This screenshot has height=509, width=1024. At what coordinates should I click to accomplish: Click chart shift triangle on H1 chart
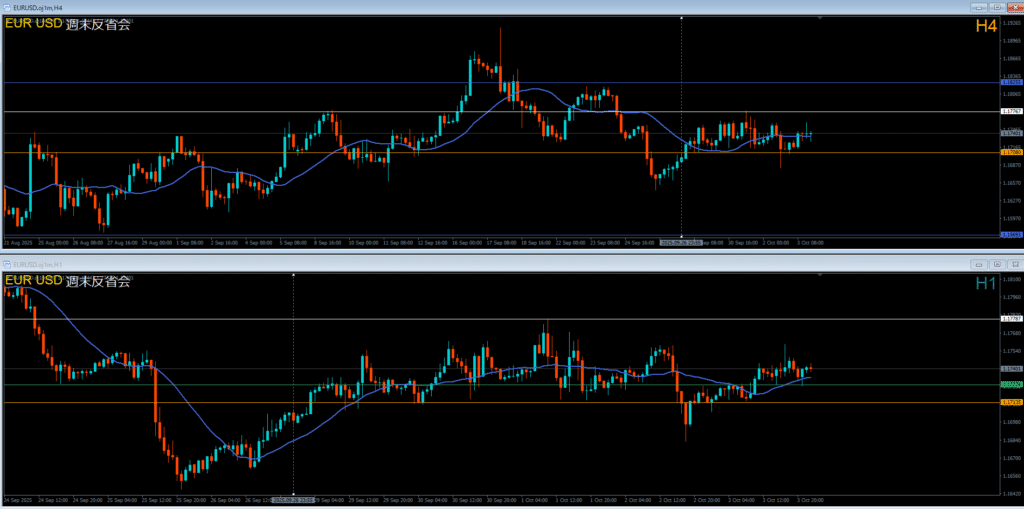820,274
